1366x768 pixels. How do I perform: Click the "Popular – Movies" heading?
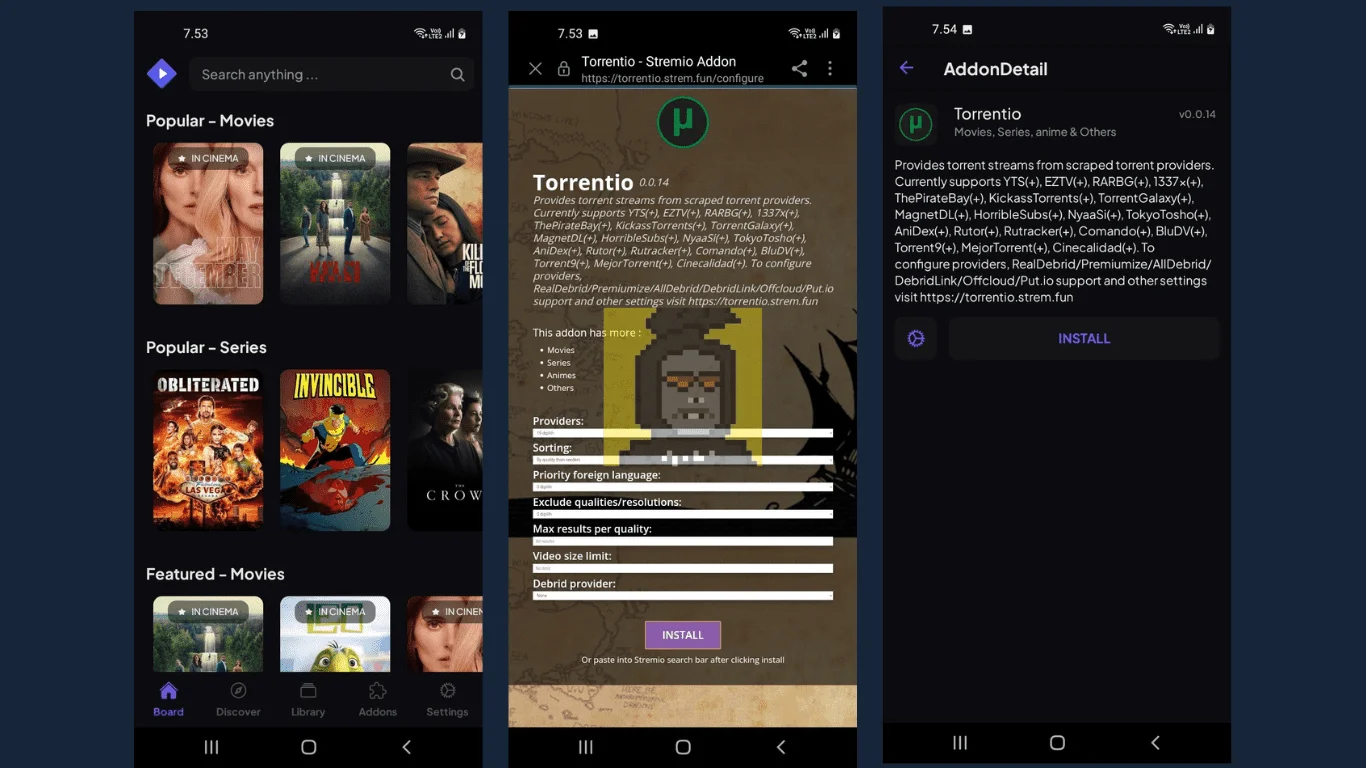(x=210, y=121)
